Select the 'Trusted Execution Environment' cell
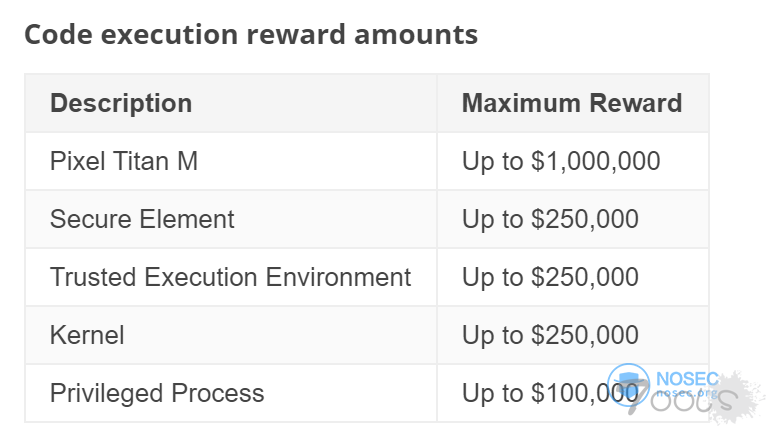 tap(230, 277)
